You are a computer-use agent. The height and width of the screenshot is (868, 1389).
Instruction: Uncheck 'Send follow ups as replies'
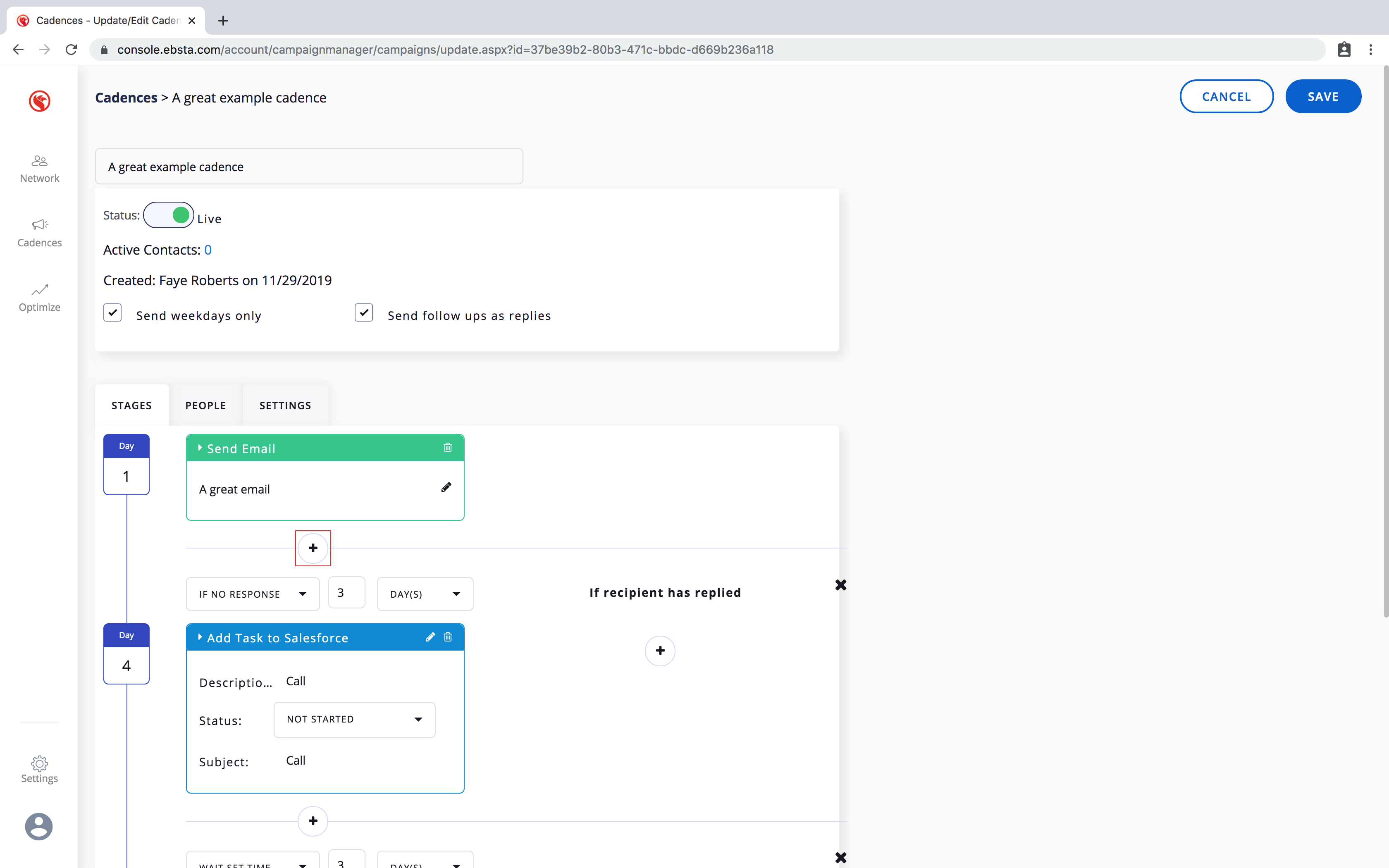tap(364, 313)
